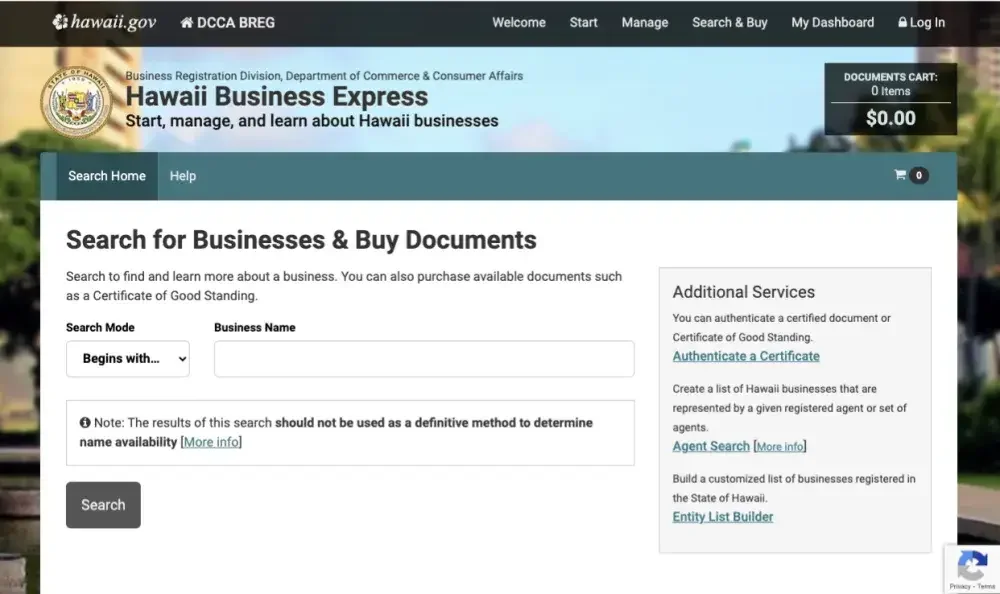Open the Welcome menu item

pyautogui.click(x=518, y=22)
